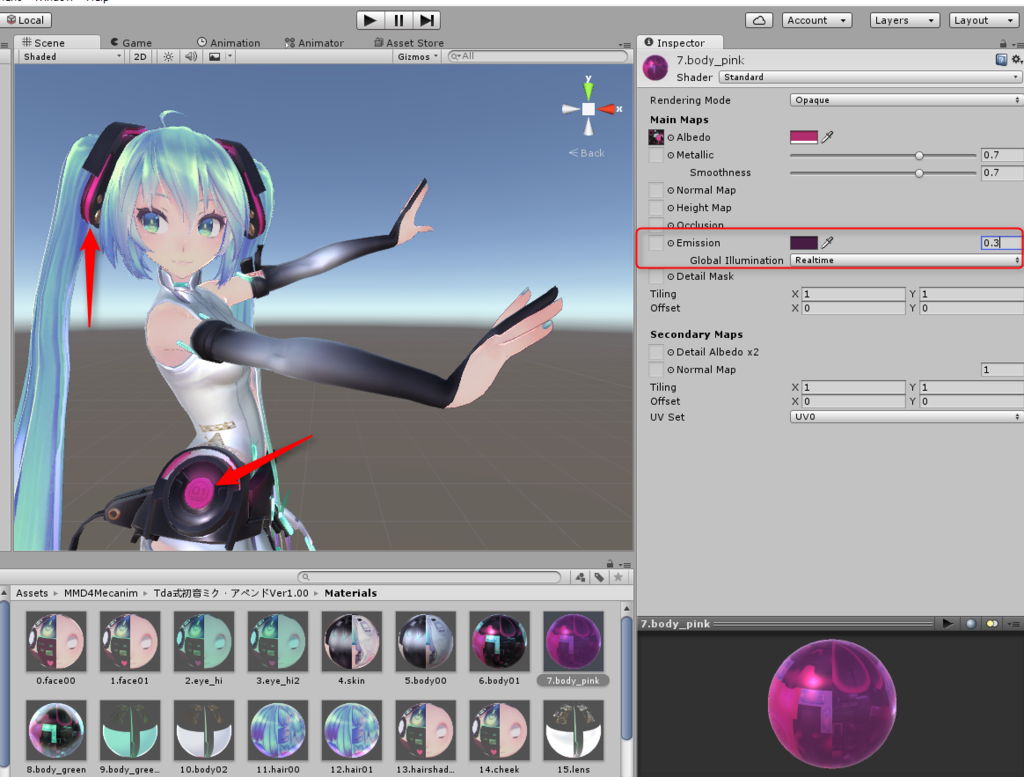Toggle scene lighting sun icon
Screen dimensions: 1024x777
pos(168,57)
